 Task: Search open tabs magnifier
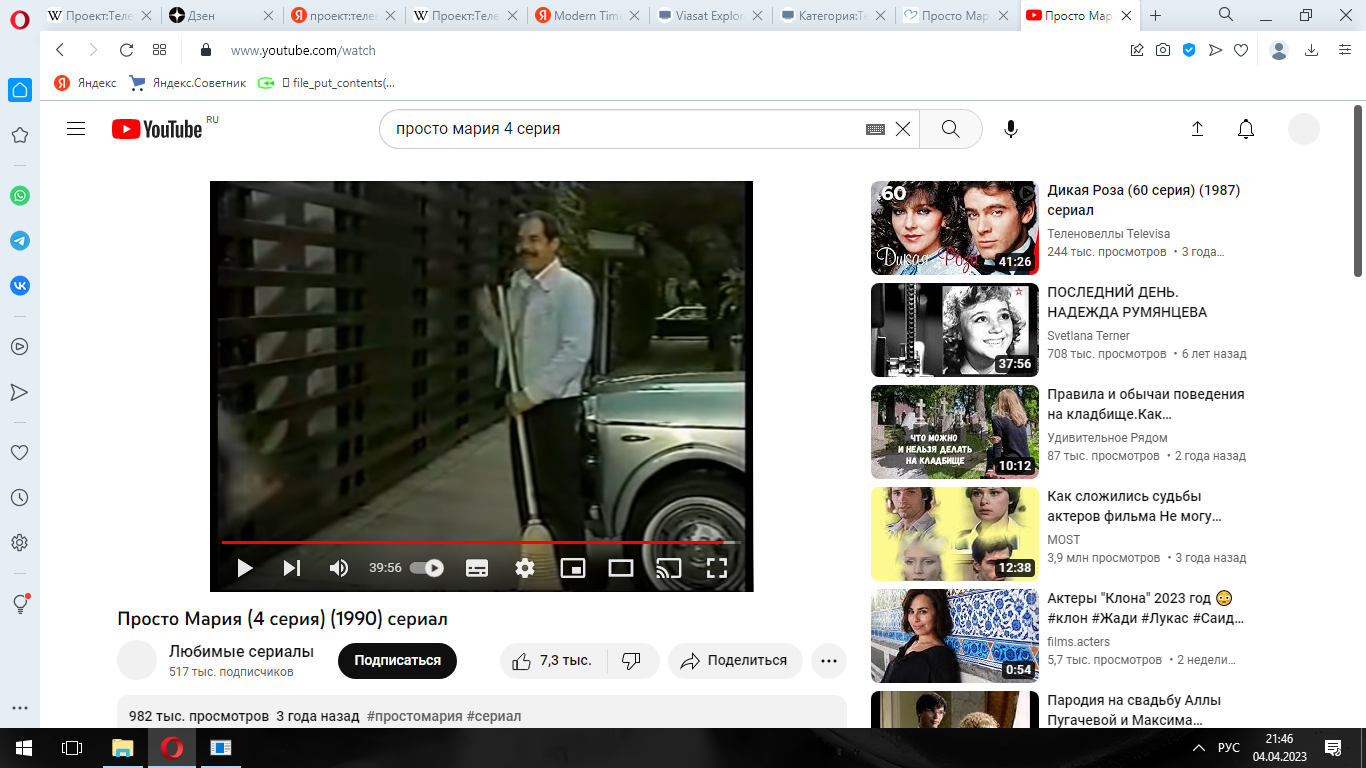pyautogui.click(x=1226, y=14)
